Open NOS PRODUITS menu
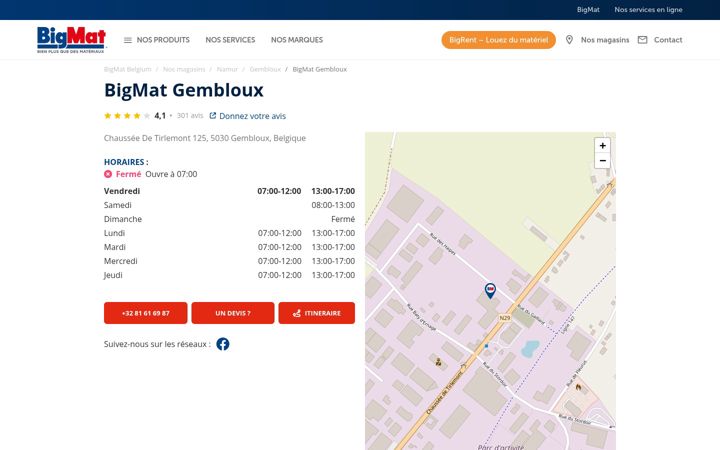 163,40
